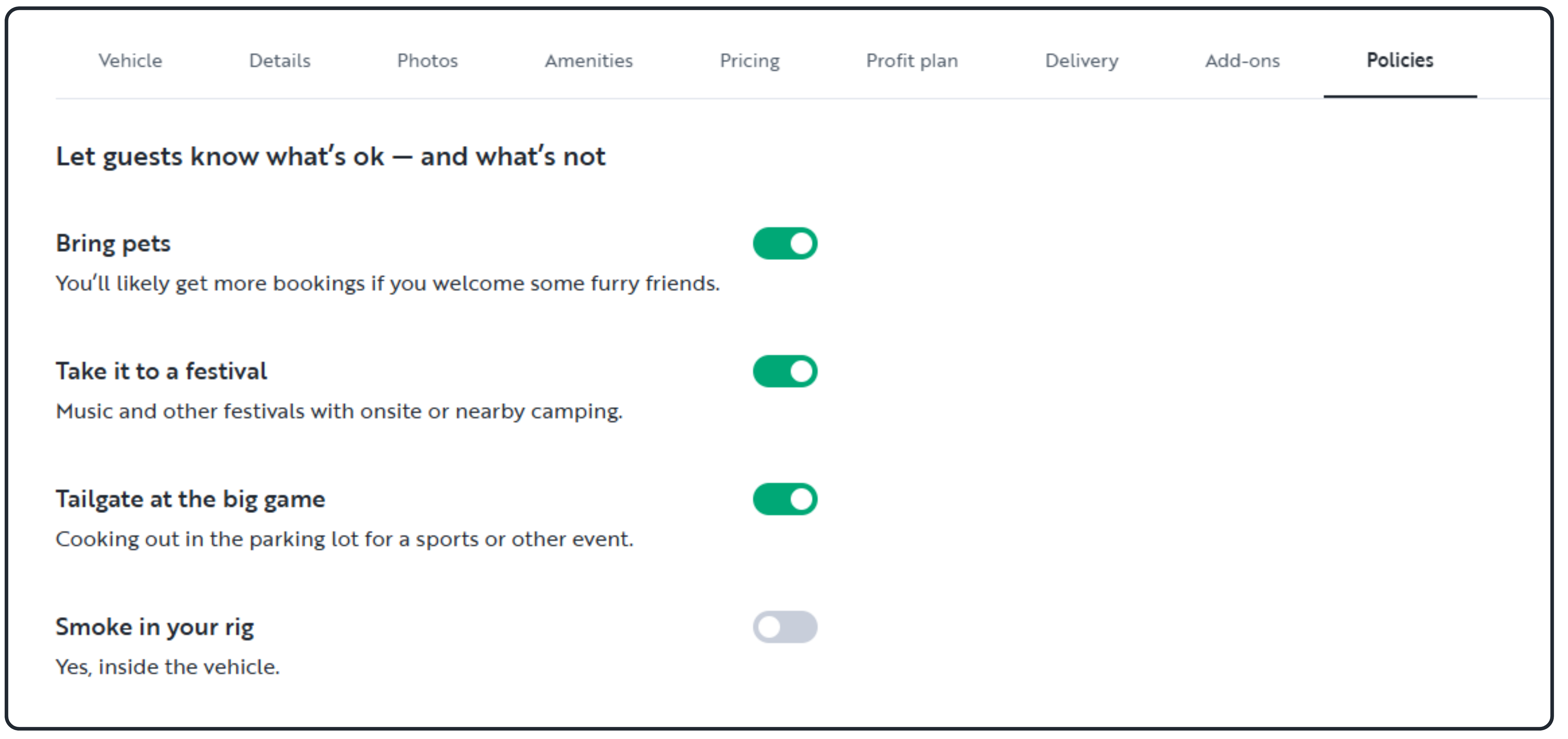Click the Take it to a festival heading

[161, 371]
